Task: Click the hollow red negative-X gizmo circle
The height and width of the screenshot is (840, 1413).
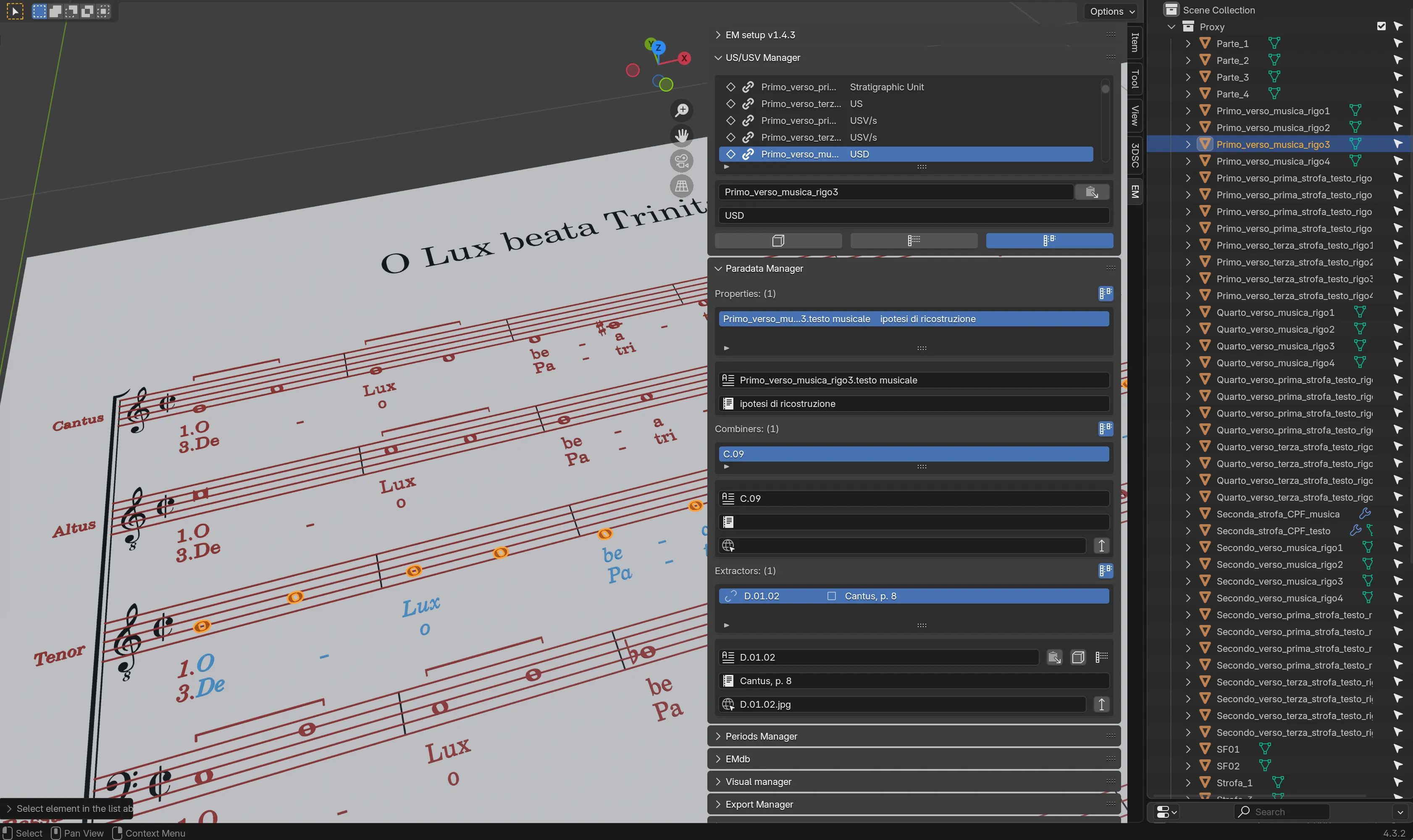Action: tap(632, 70)
